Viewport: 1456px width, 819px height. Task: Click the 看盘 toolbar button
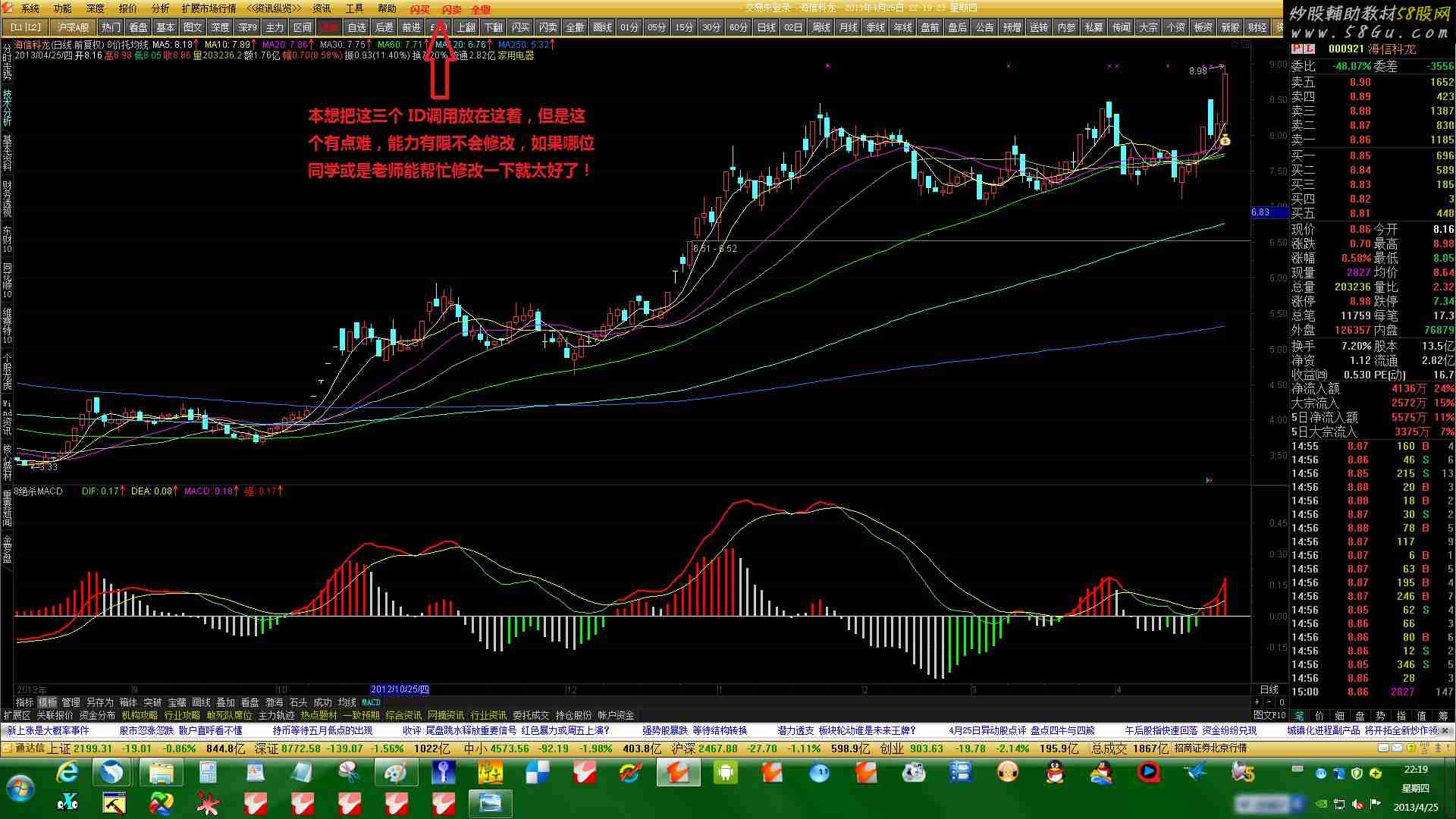pos(138,27)
